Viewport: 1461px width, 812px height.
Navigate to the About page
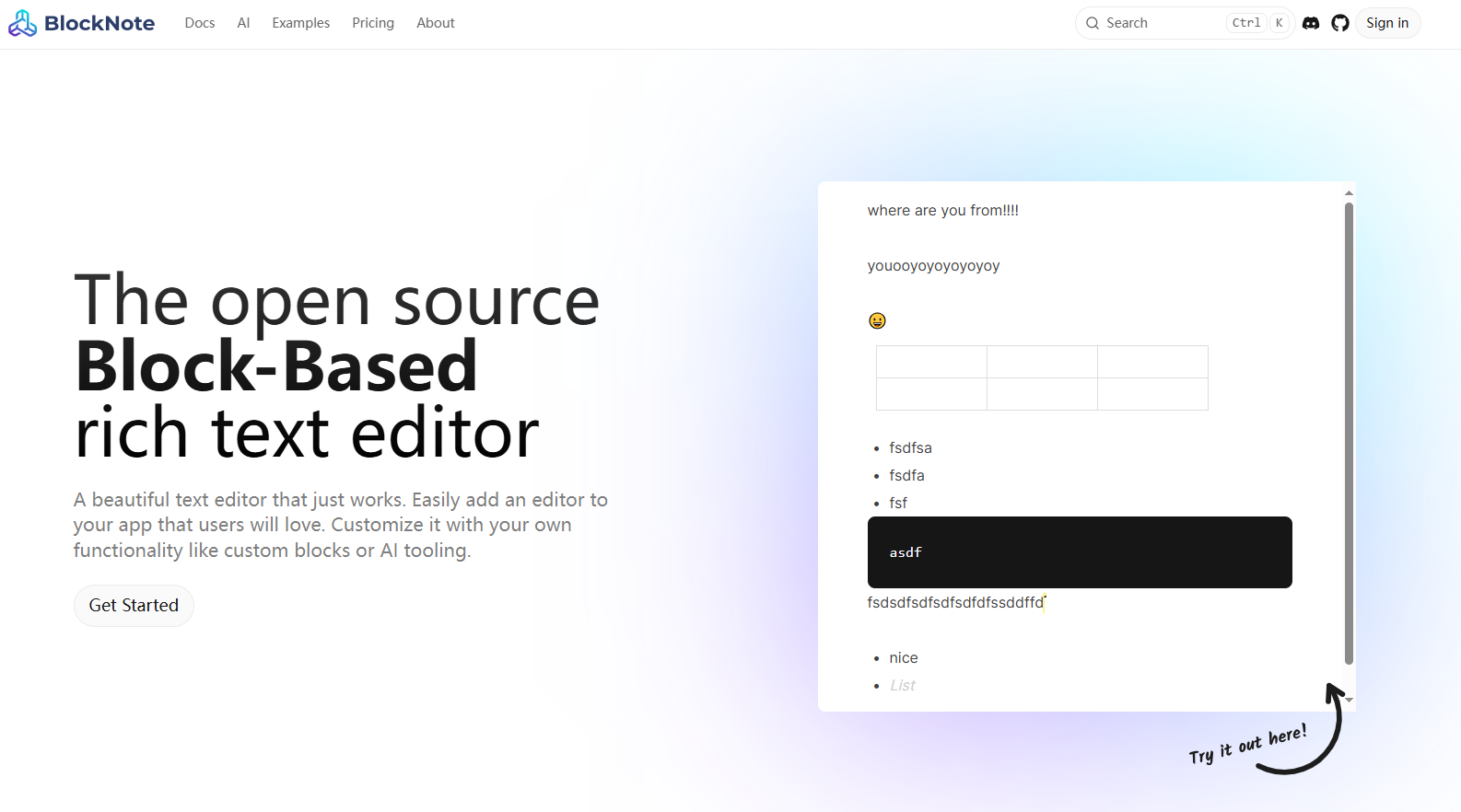point(435,23)
